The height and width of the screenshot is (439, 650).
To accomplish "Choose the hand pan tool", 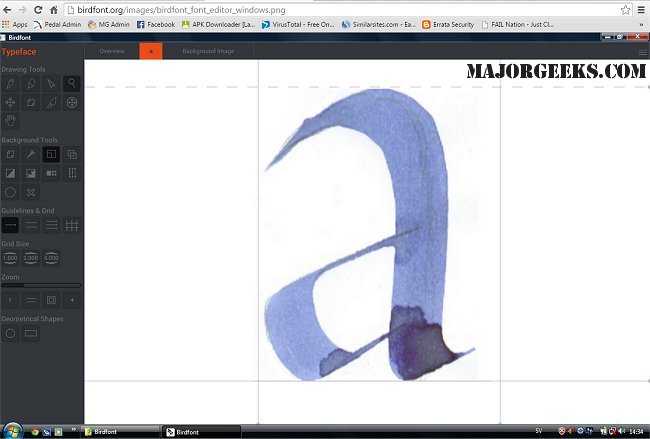I will pyautogui.click(x=10, y=121).
